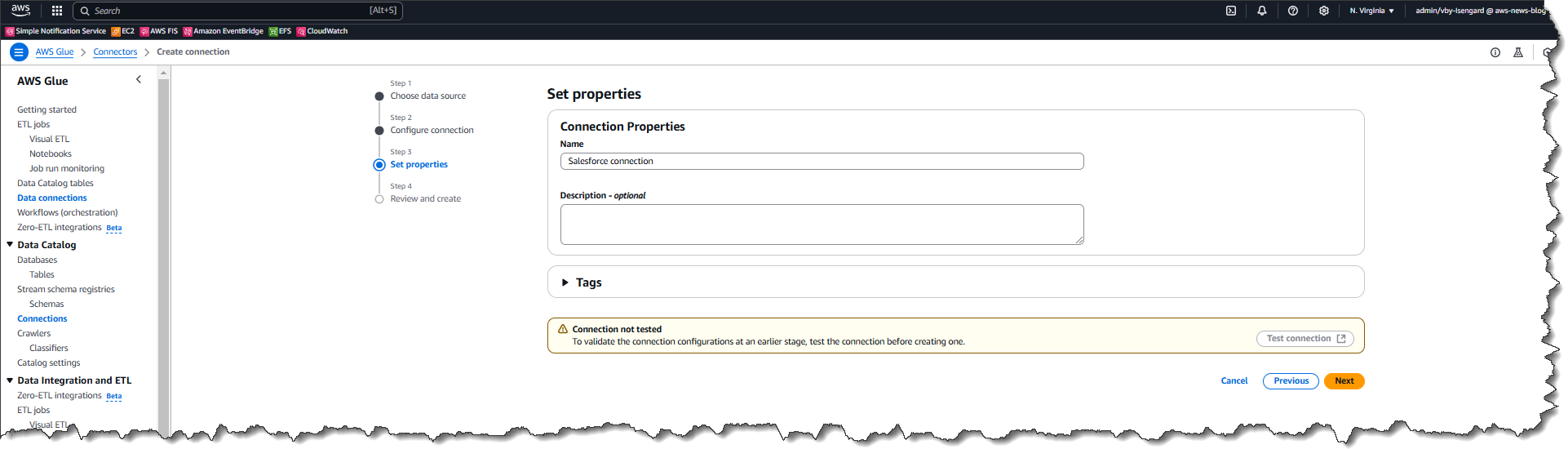Viewport: 1568px width, 449px height.
Task: Open the AWS FIS favorite shortcut
Action: coord(159,31)
